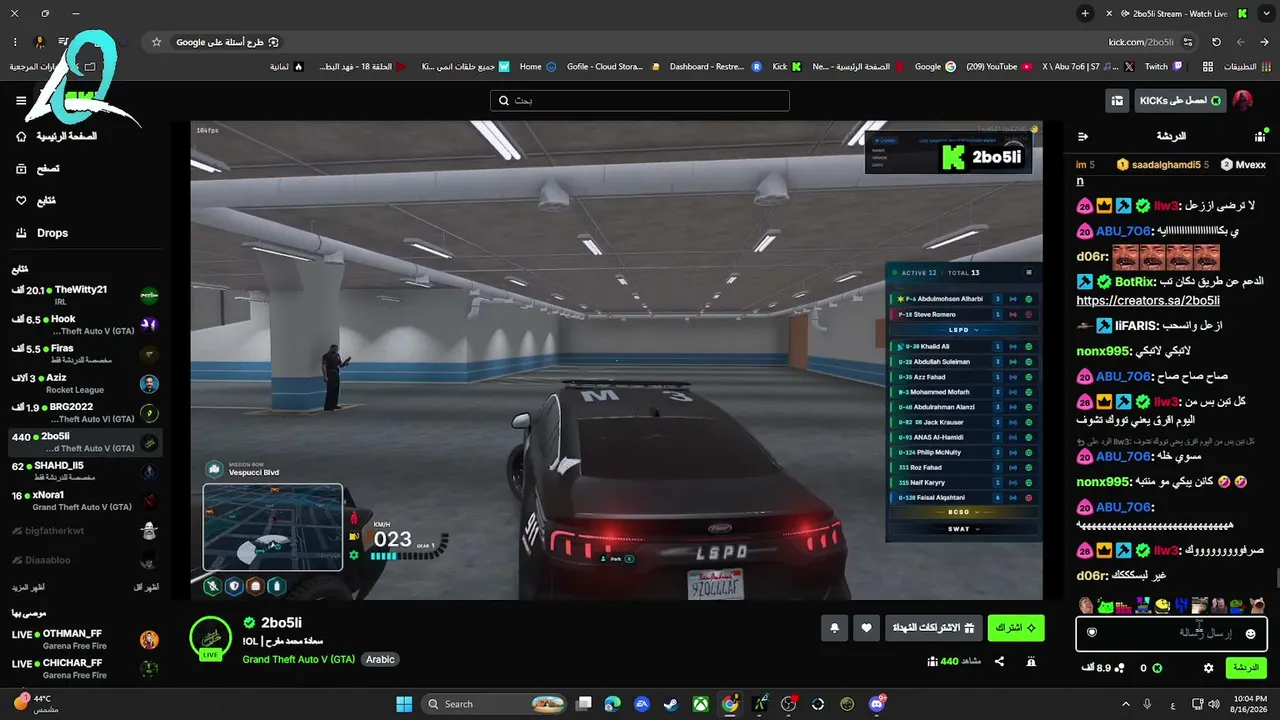Open Windows Start menu
The height and width of the screenshot is (720, 1280).
click(x=403, y=704)
